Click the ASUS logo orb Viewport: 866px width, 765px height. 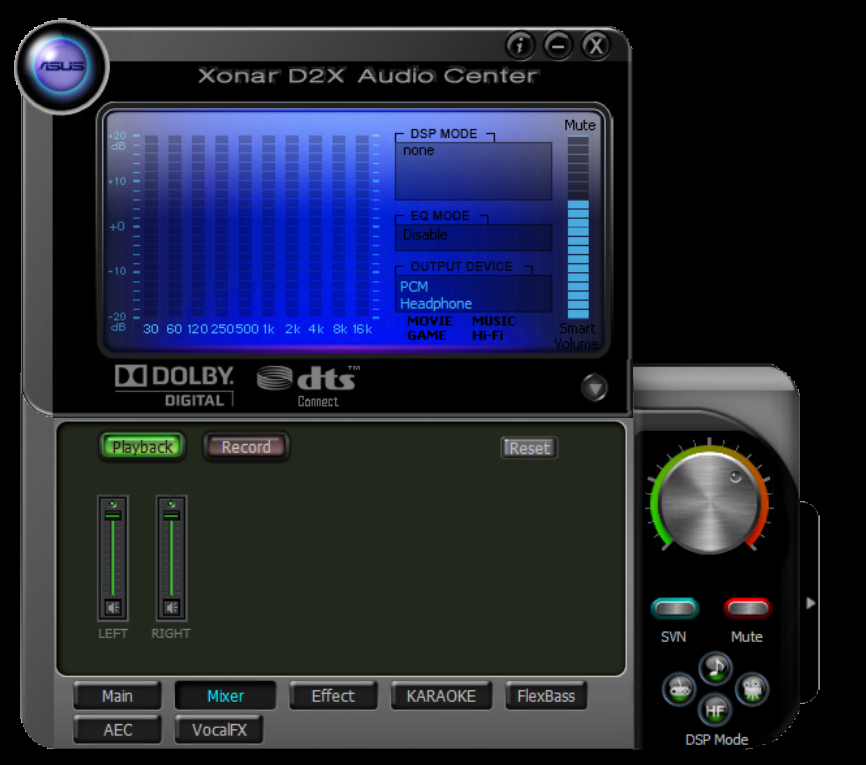(x=61, y=67)
